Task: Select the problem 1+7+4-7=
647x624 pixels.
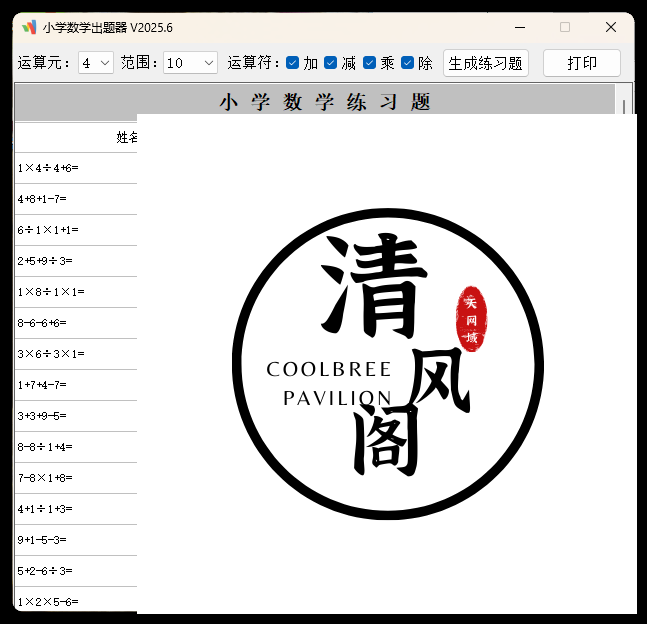Action: (x=42, y=385)
